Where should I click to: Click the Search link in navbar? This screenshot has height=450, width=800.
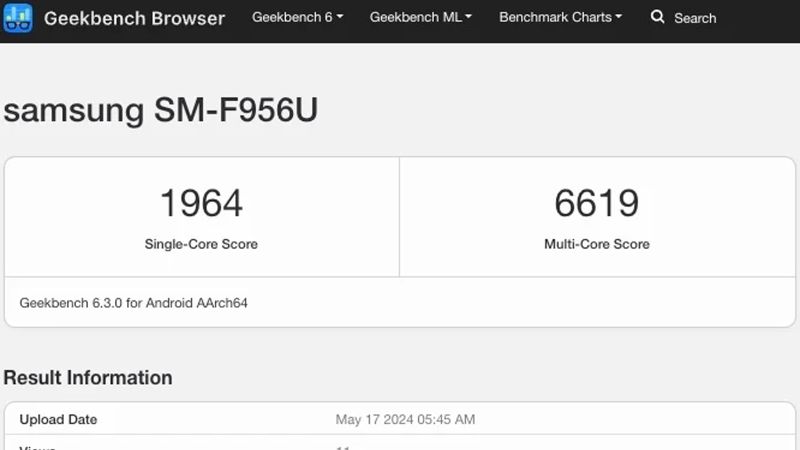coord(694,18)
